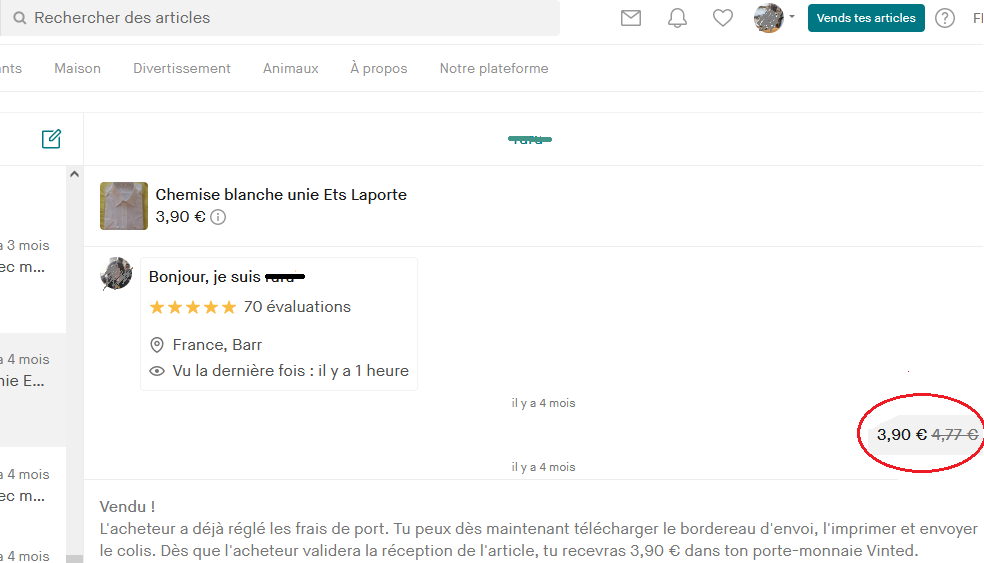The height and width of the screenshot is (563, 984).
Task: Click the search magnifier icon
Action: coord(20,18)
